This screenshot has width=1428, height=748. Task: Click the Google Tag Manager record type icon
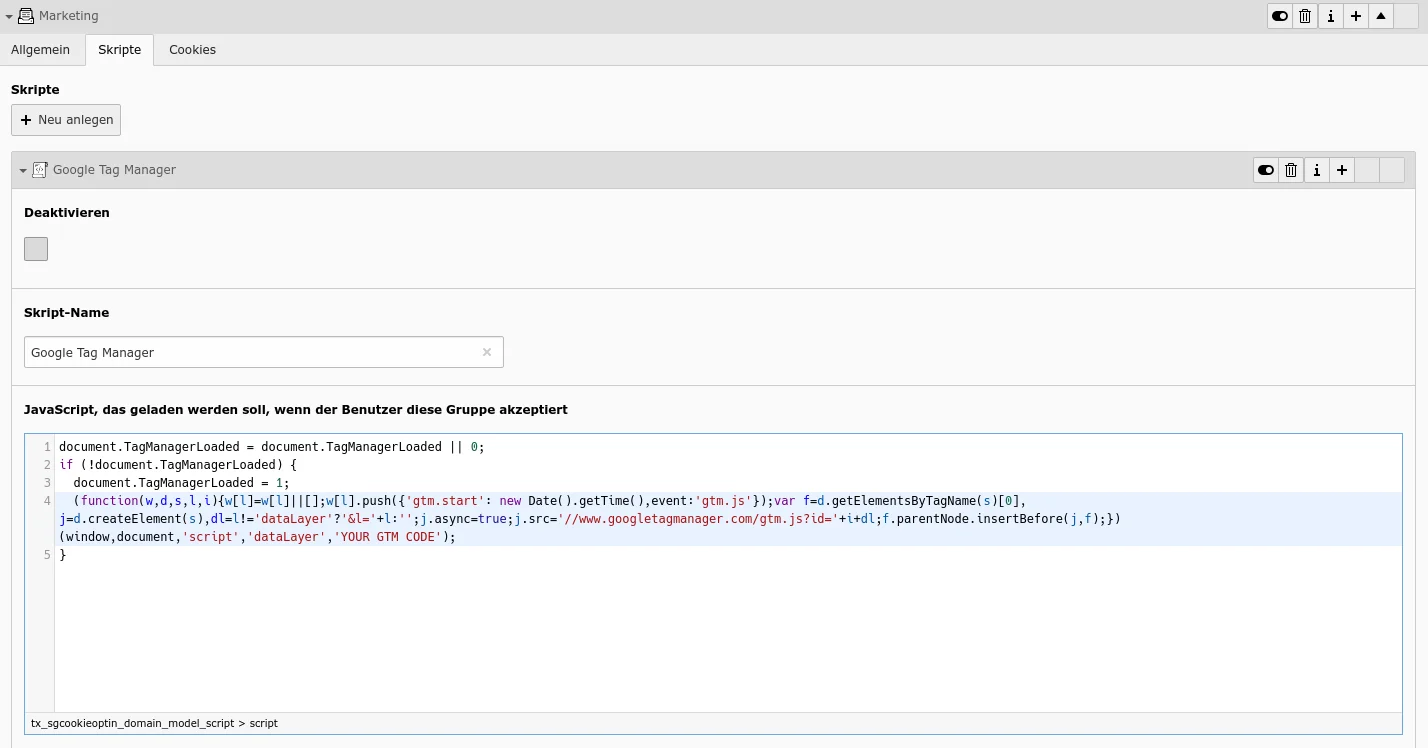tap(40, 169)
